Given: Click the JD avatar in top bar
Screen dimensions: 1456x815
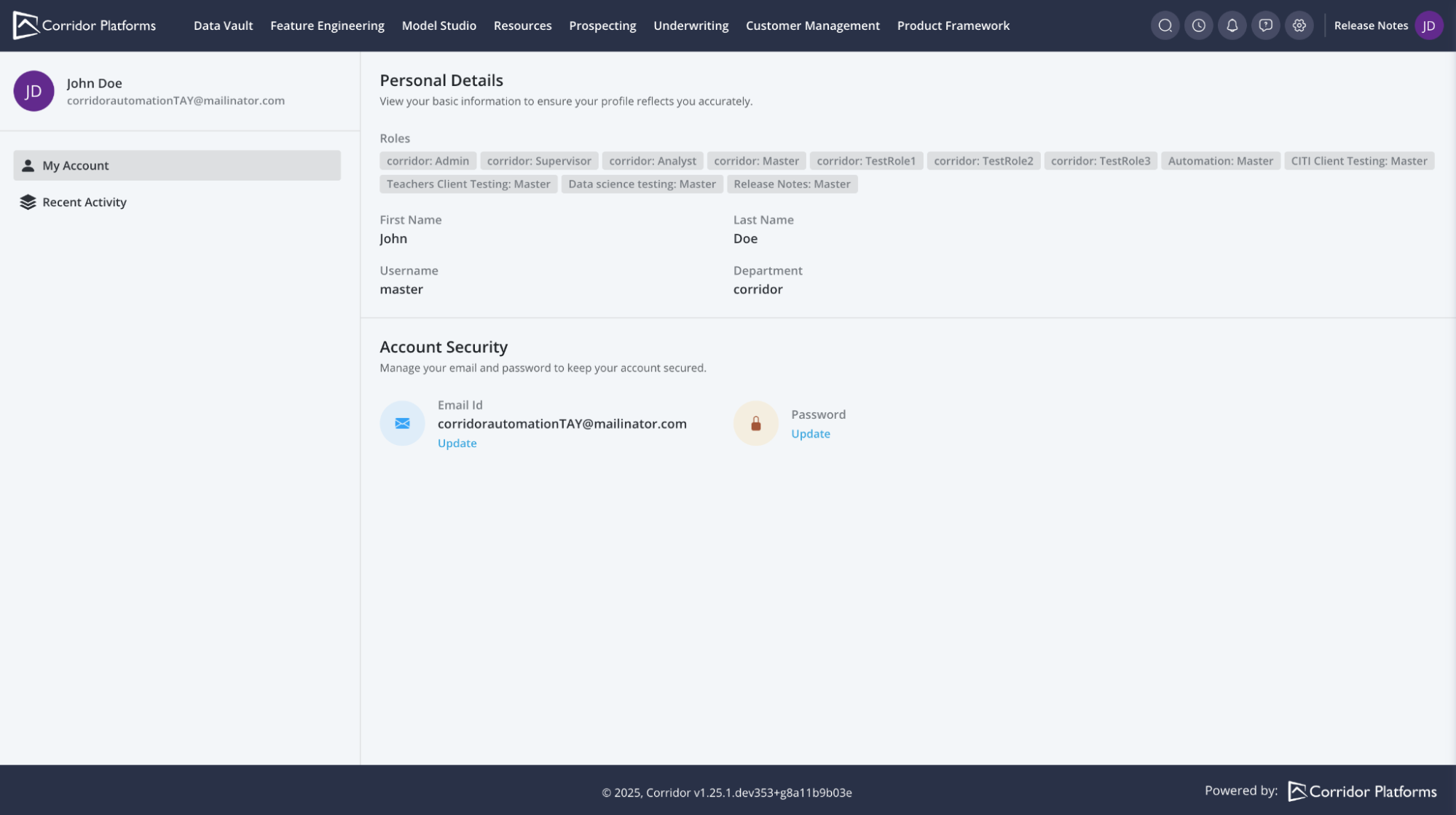Looking at the screenshot, I should click(1428, 25).
